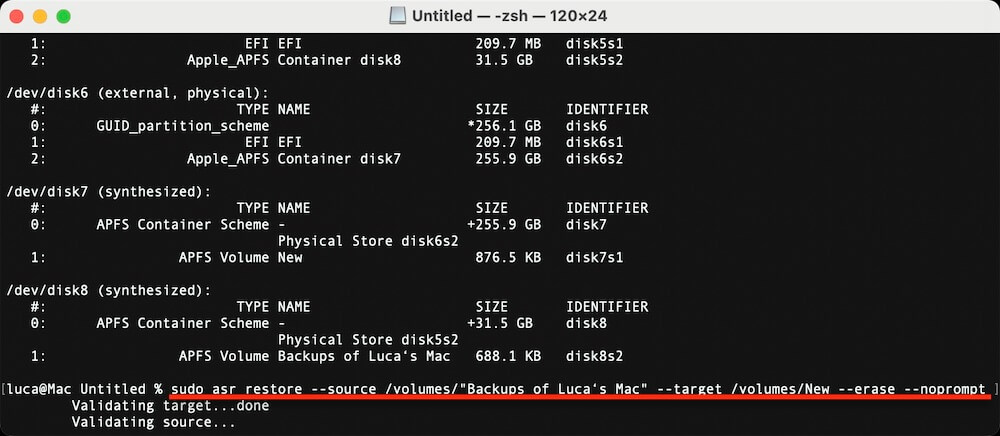Click 'Physical Store disk6s2' text
The width and height of the screenshot is (1000, 436).
click(x=368, y=241)
